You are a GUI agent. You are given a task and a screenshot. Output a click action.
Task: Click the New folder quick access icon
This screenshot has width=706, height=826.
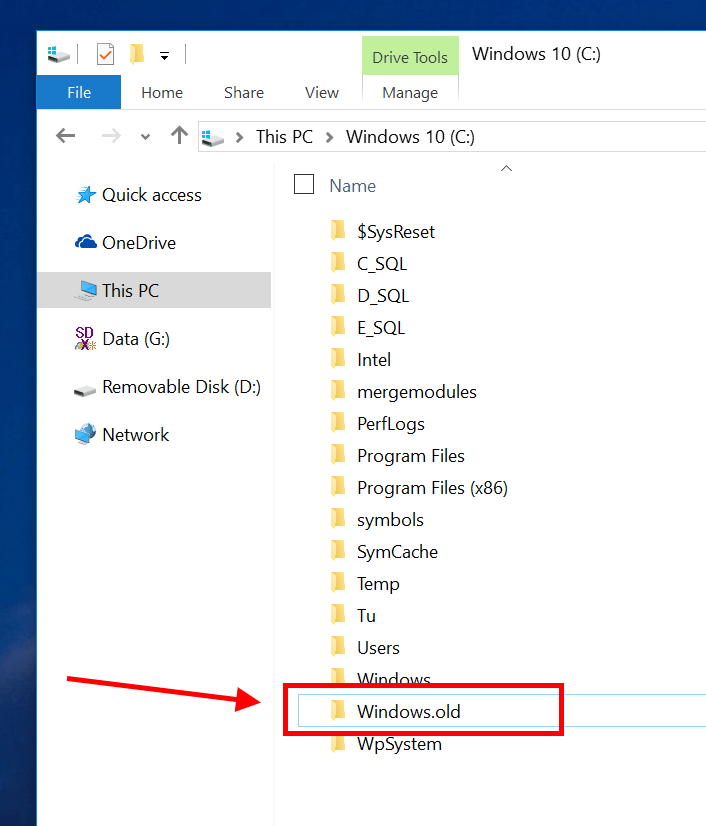pos(137,54)
